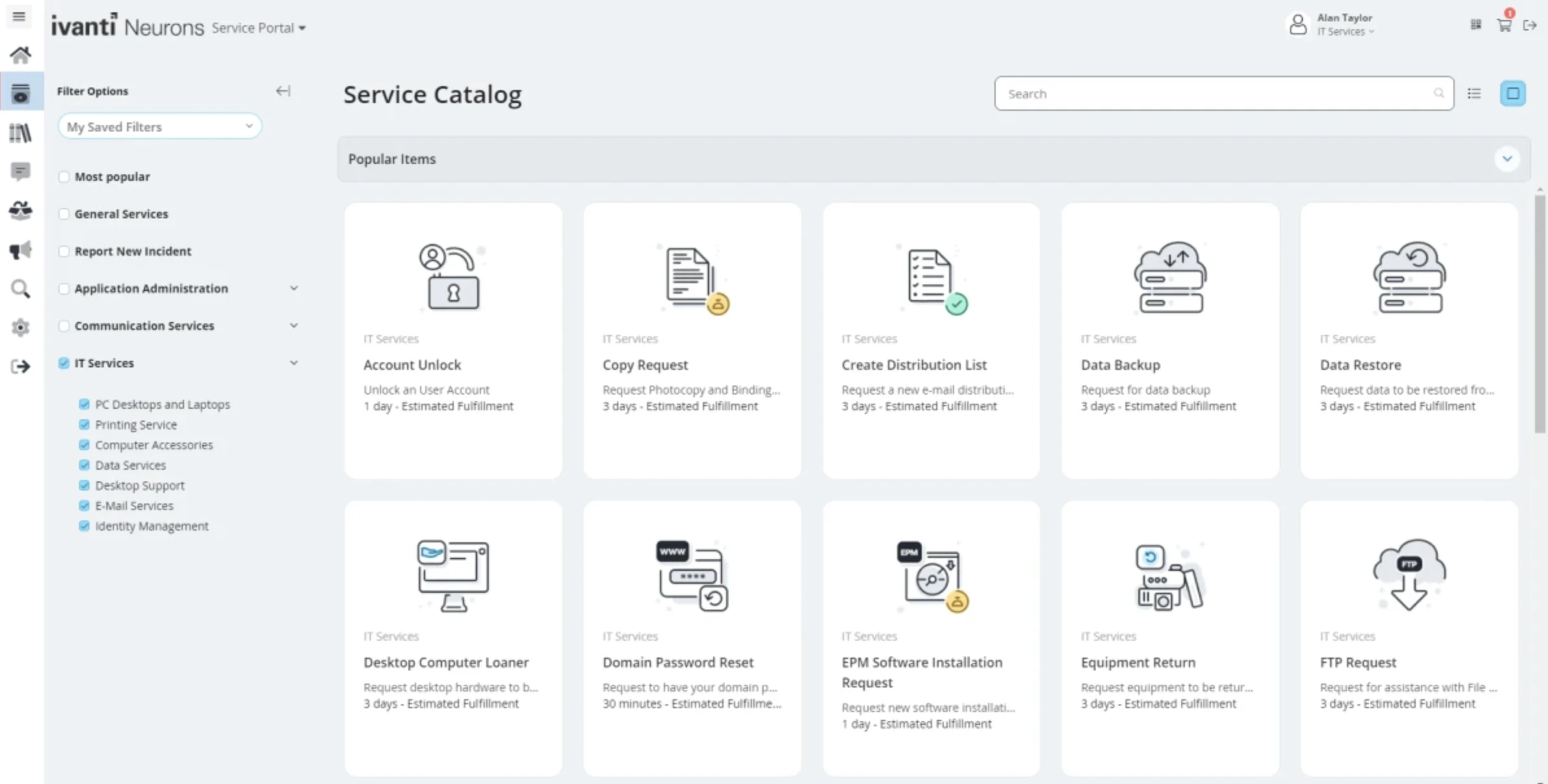Click the magnifier search sidebar icon
The width and height of the screenshot is (1548, 784).
tap(21, 288)
